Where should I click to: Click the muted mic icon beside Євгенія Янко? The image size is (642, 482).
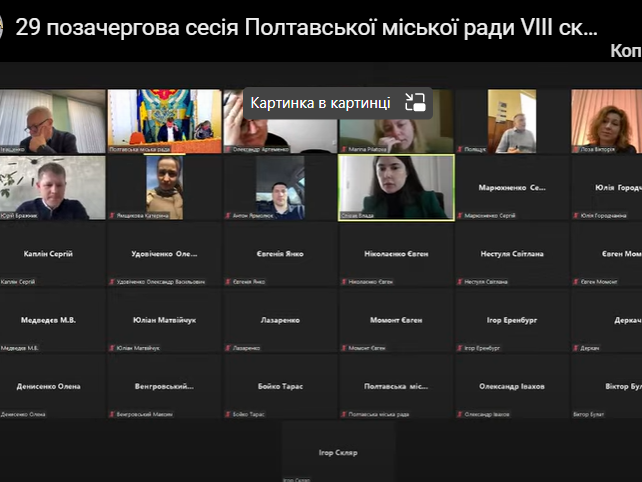(228, 282)
